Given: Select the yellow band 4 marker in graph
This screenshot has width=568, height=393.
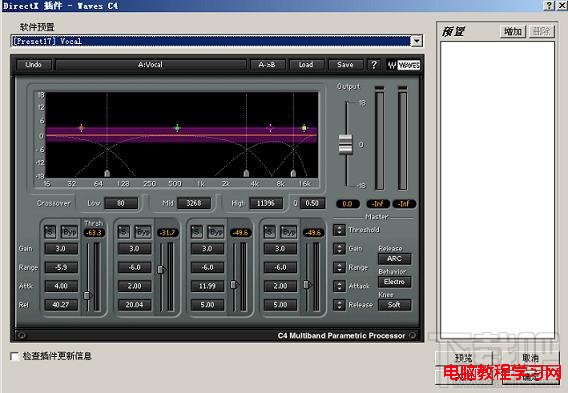Looking at the screenshot, I should (x=304, y=127).
